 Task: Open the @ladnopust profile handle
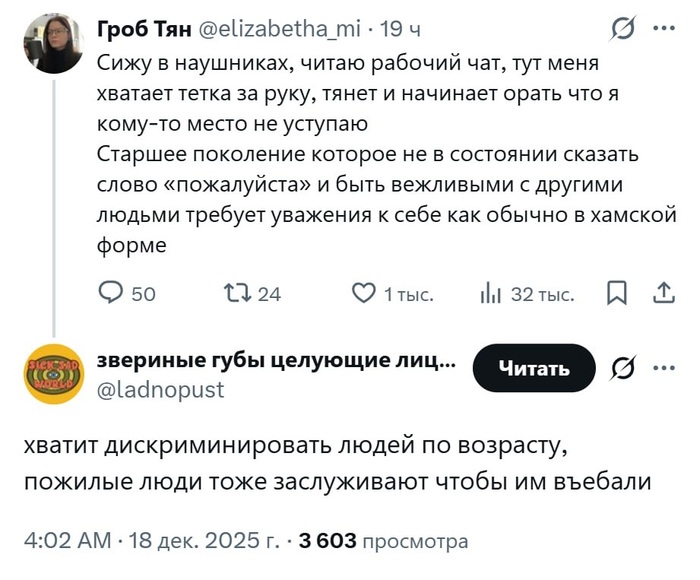click(161, 390)
